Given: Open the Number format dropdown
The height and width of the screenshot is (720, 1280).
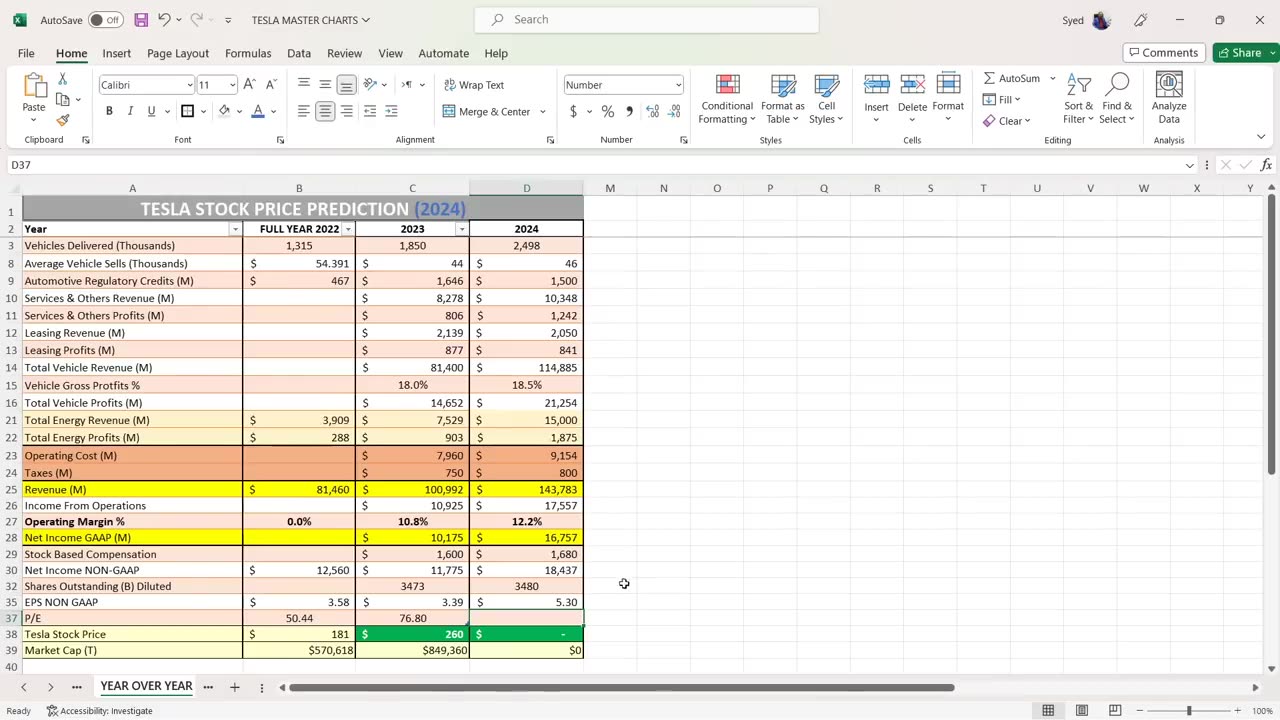Looking at the screenshot, I should (x=678, y=85).
